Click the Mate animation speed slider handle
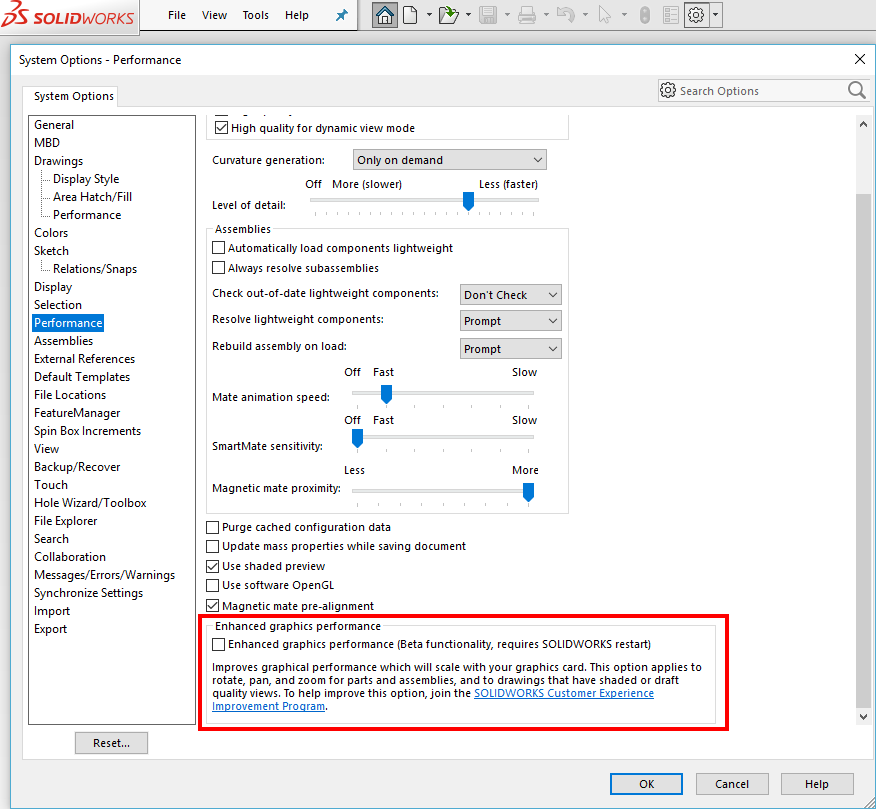Image resolution: width=876 pixels, height=809 pixels. point(386,394)
